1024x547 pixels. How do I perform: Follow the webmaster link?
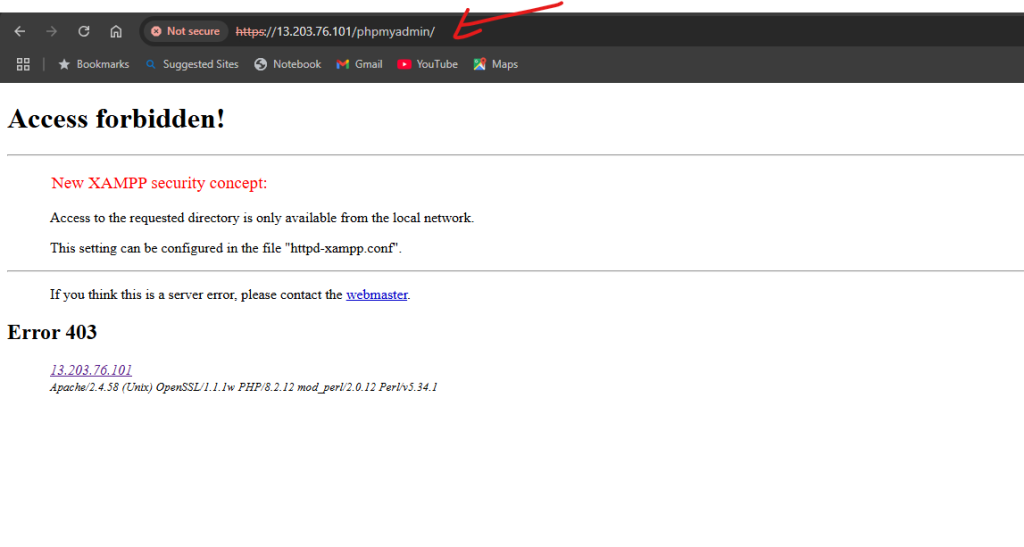pos(376,295)
